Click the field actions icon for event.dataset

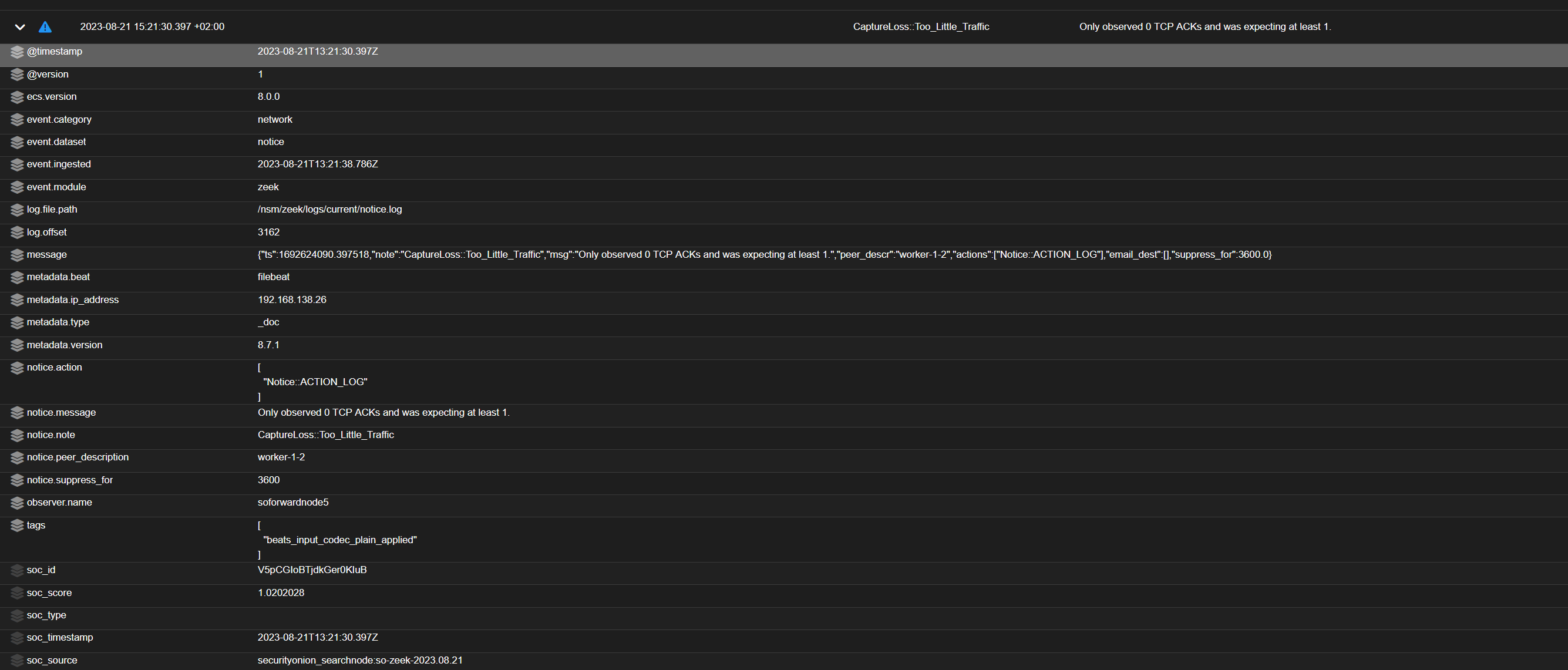pos(16,142)
